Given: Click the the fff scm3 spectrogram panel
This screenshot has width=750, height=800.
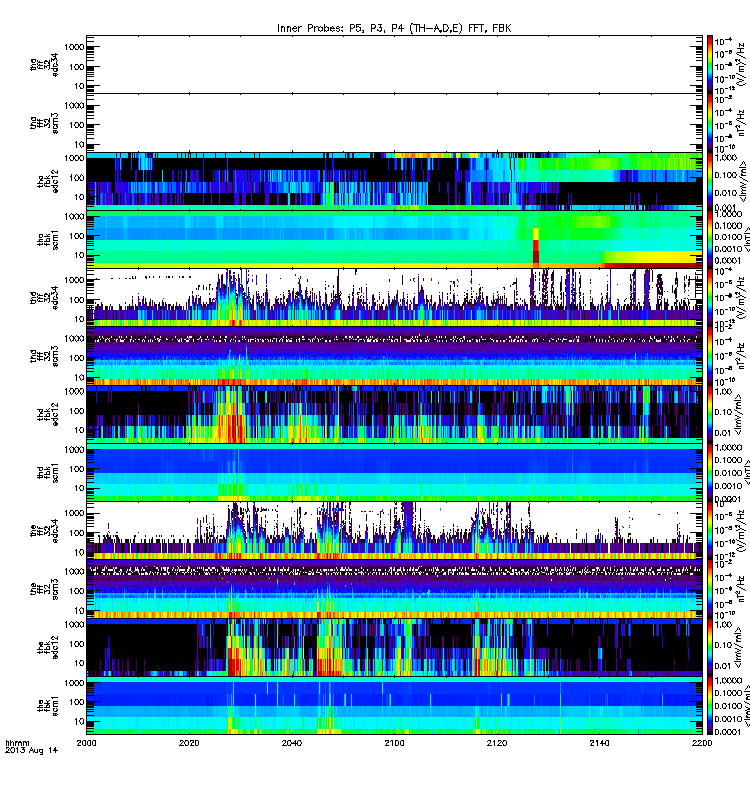Looking at the screenshot, I should point(394,589).
